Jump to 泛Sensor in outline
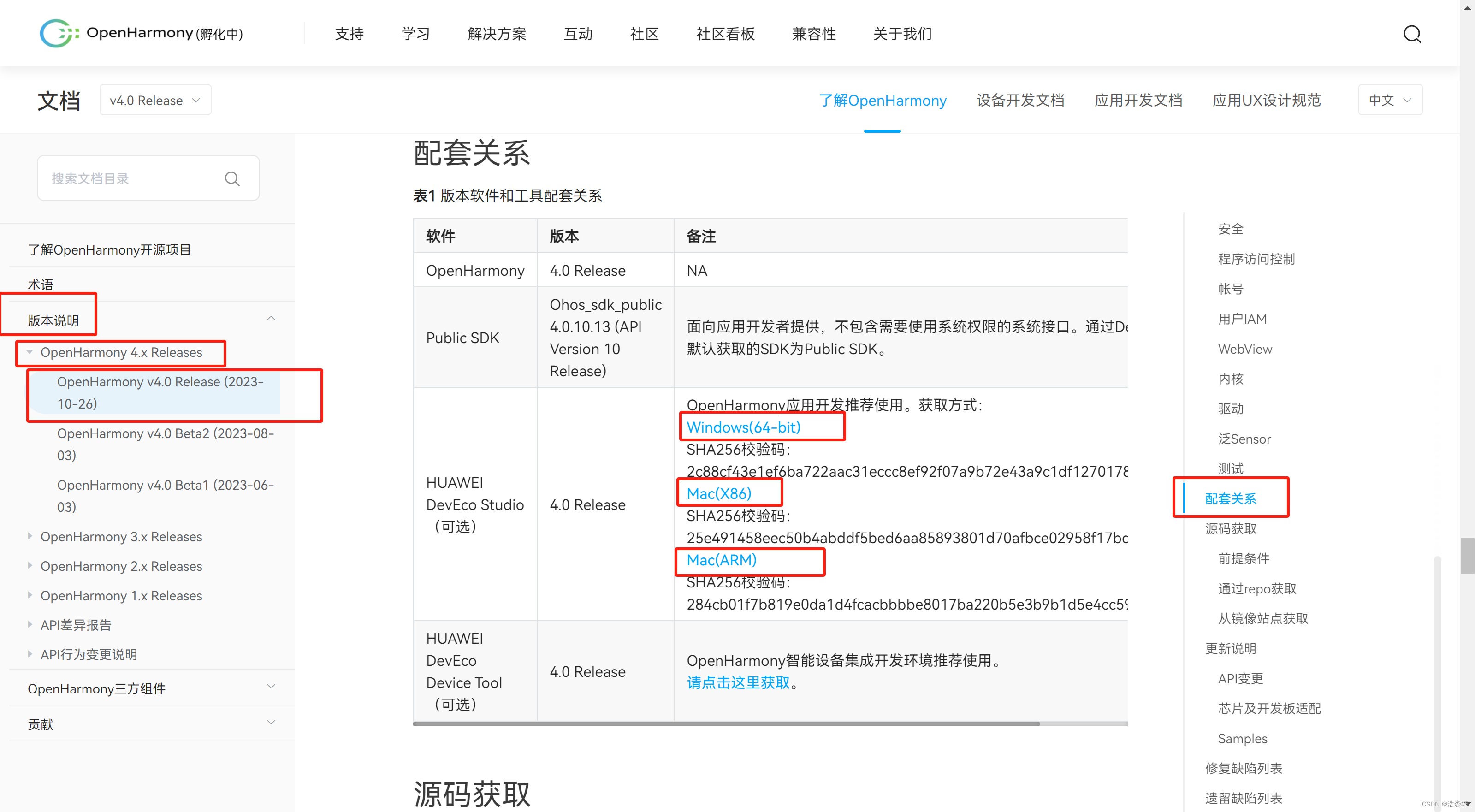Viewport: 1475px width, 812px height. pyautogui.click(x=1244, y=439)
